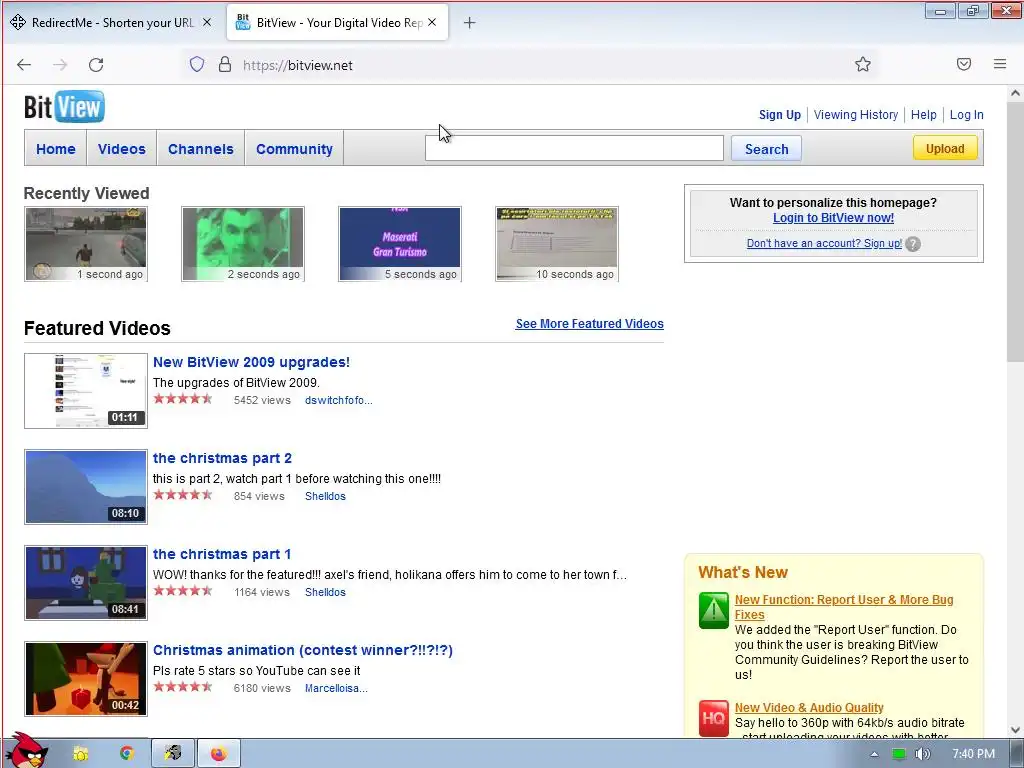Image resolution: width=1024 pixels, height=768 pixels.
Task: Select the BitView browser tab
Action: (338, 23)
